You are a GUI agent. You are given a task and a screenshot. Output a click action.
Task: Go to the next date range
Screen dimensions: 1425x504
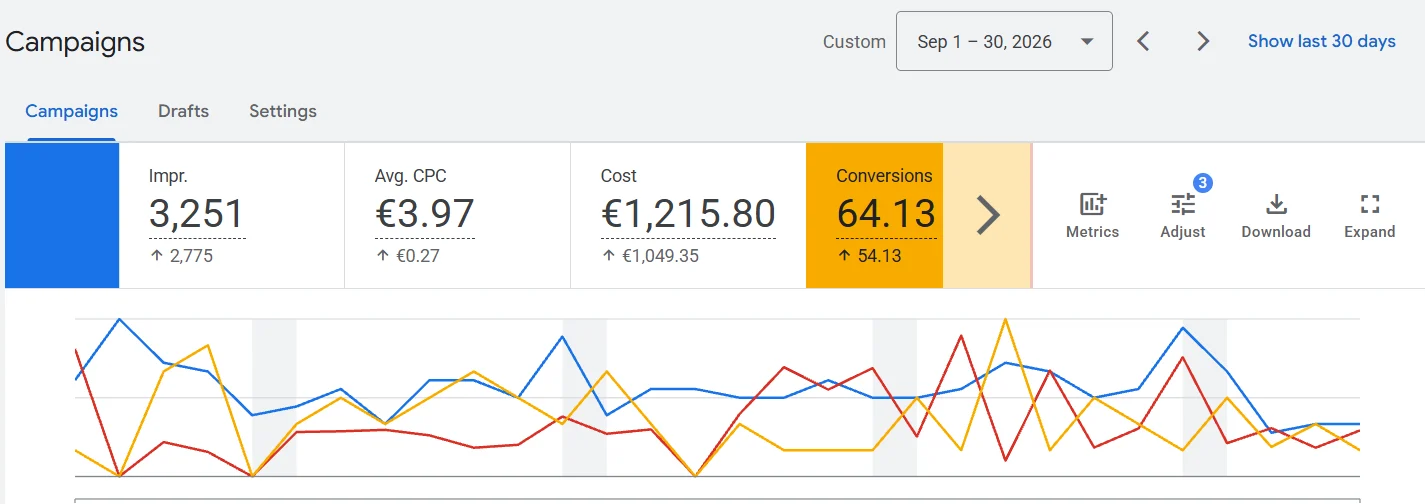click(1203, 41)
